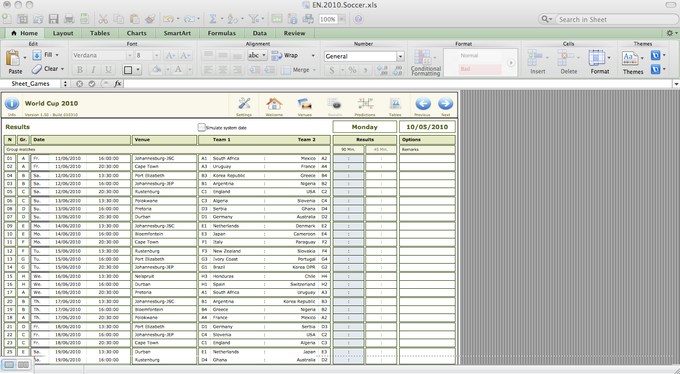The height and width of the screenshot is (374, 680).
Task: Open the Predictions icon
Action: point(365,104)
